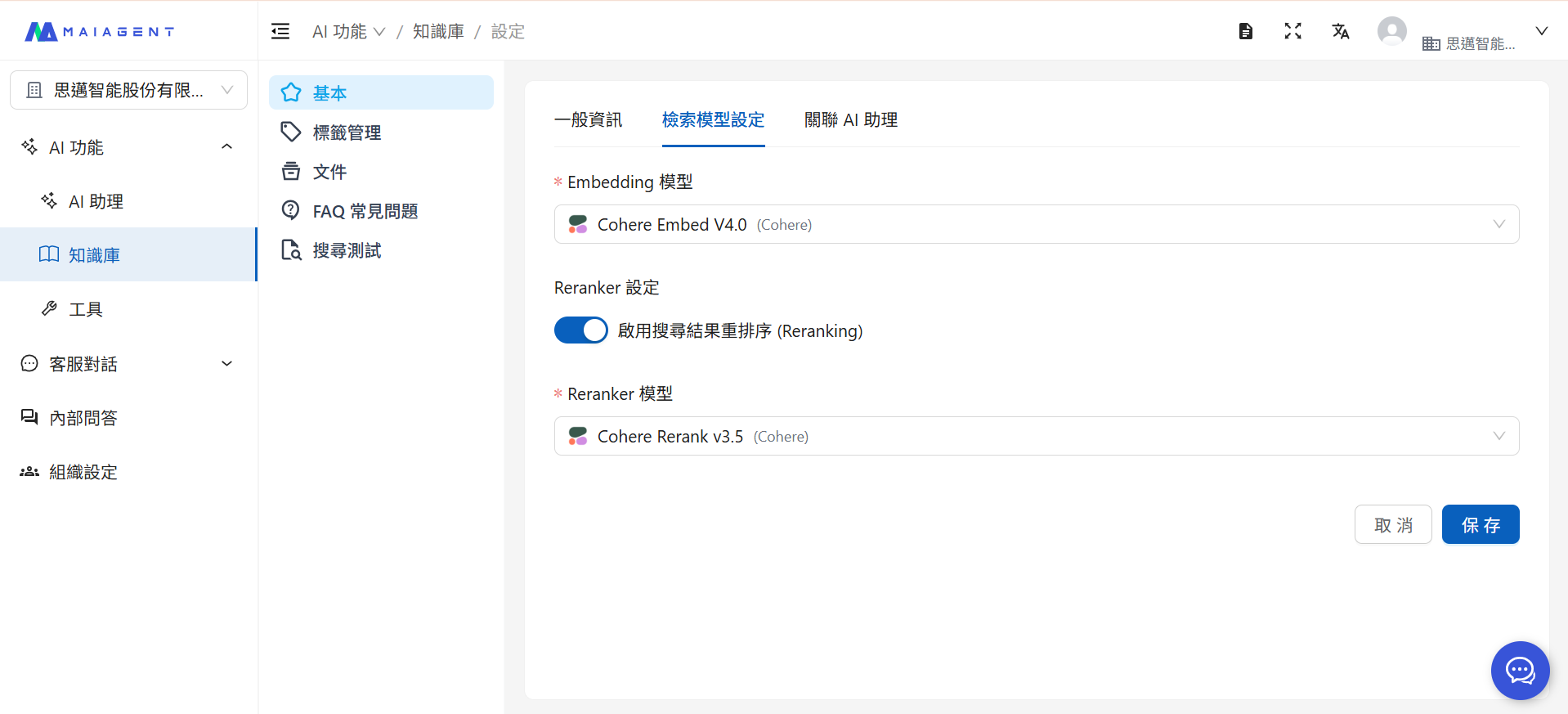Open the 搜尋測試 search test page

347,250
